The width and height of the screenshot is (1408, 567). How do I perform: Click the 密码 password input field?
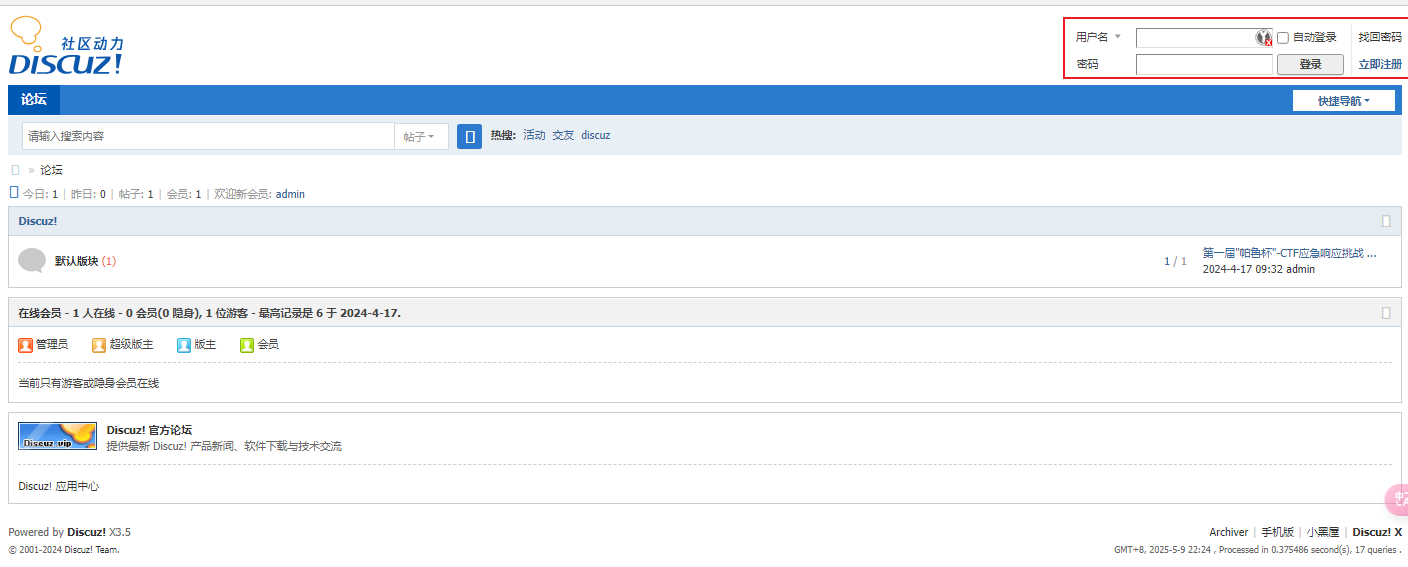click(1204, 64)
